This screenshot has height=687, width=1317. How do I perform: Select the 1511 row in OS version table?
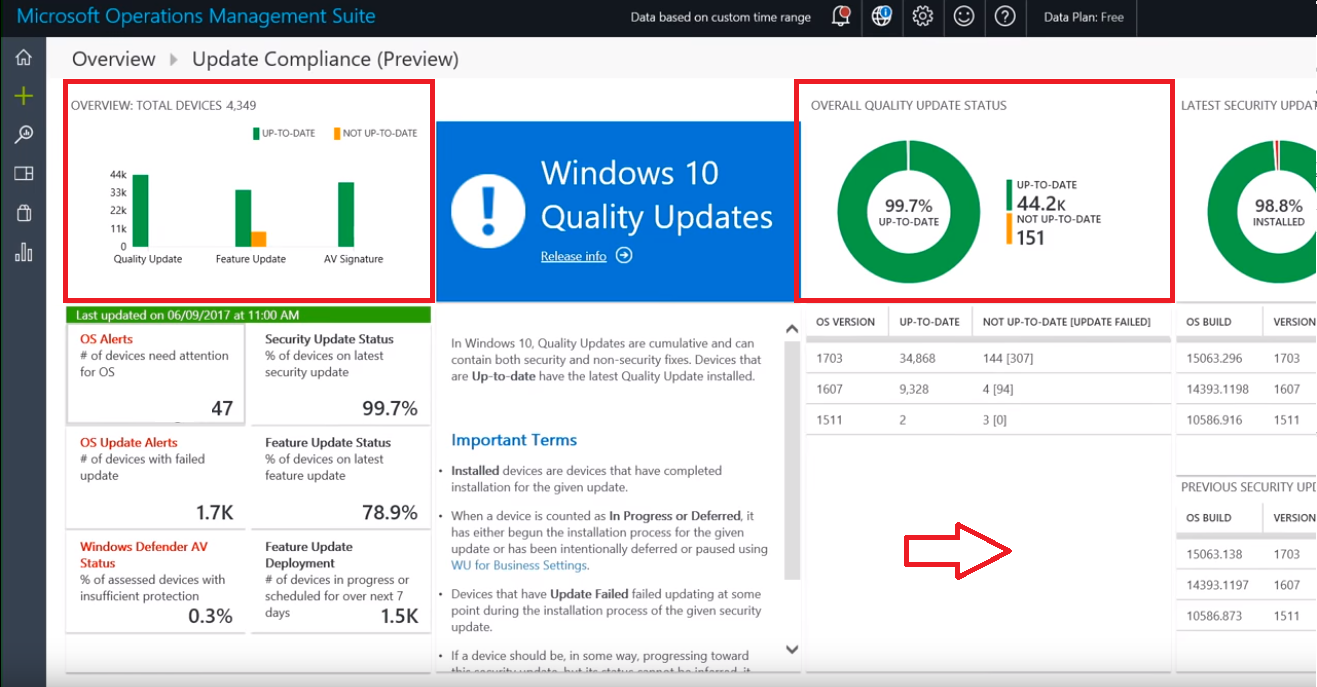[x=988, y=420]
